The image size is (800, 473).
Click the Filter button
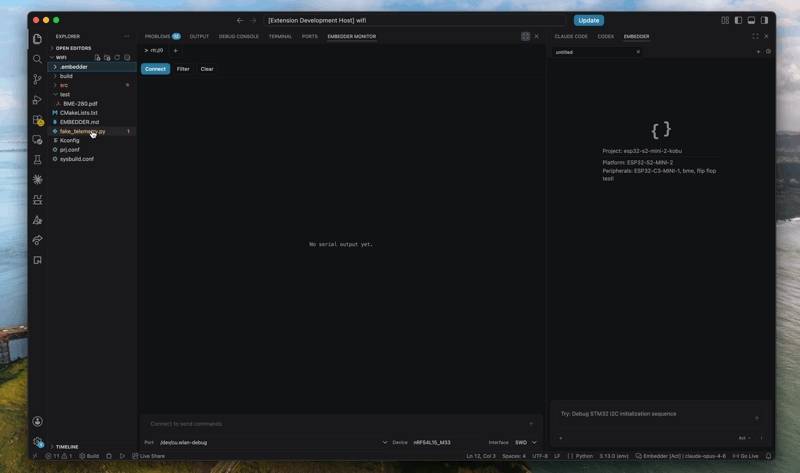click(x=183, y=69)
